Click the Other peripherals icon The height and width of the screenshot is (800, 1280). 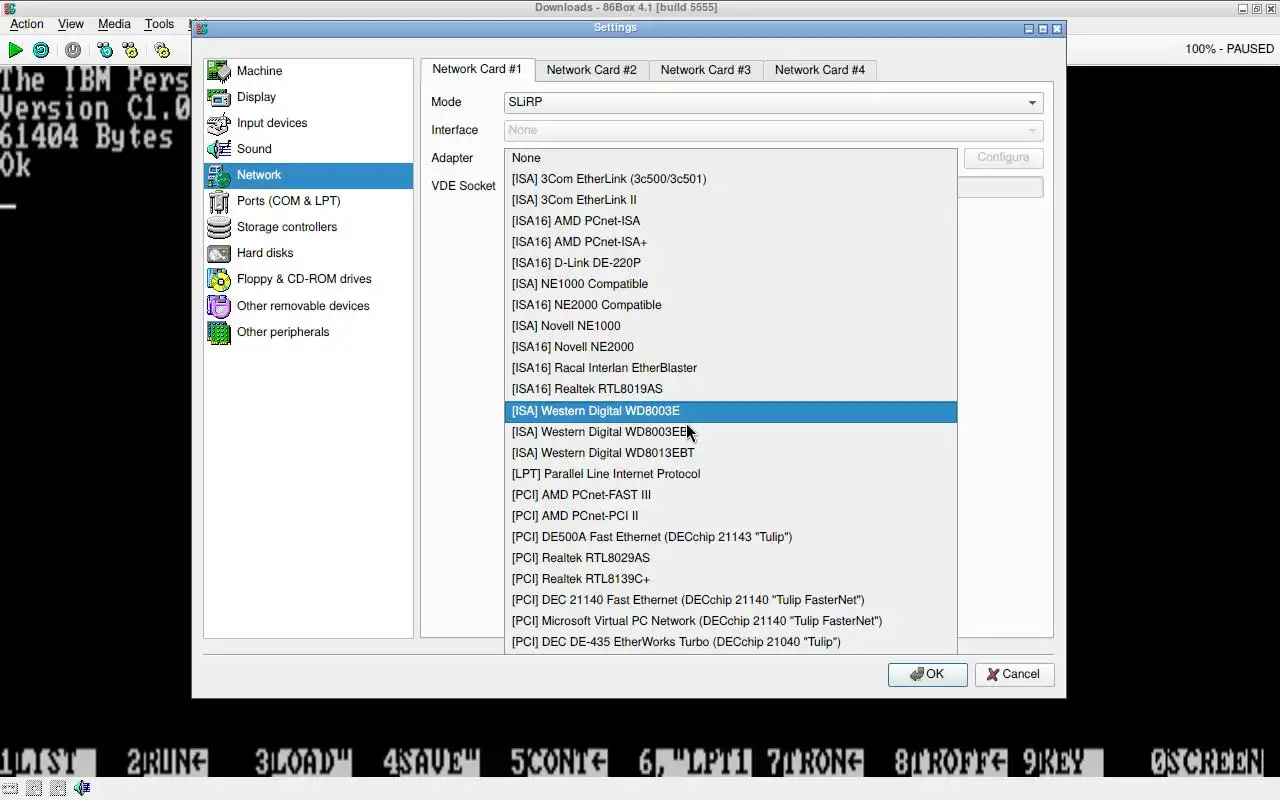[x=219, y=332]
